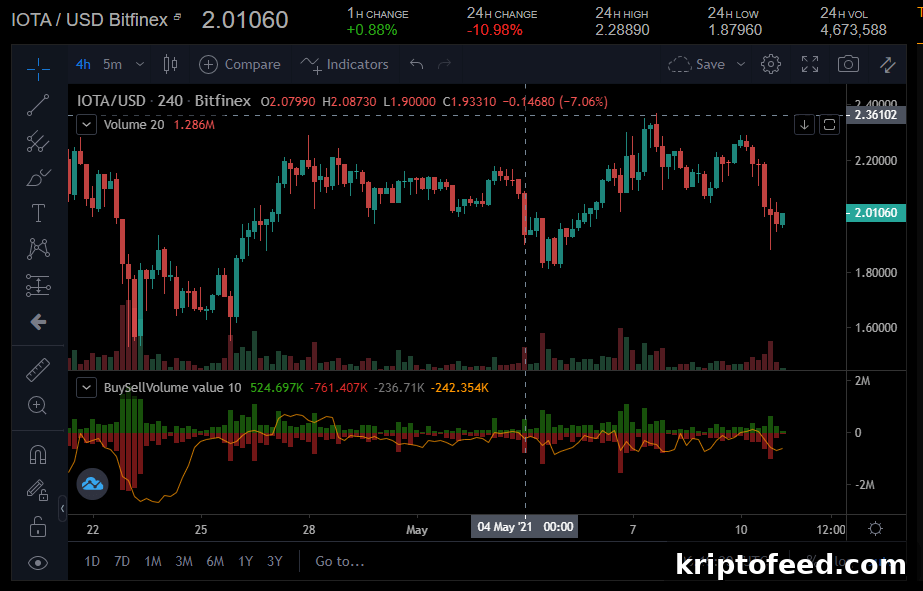Collapse the BuySellVolume indicator legend
Image resolution: width=923 pixels, height=591 pixels.
tap(87, 388)
